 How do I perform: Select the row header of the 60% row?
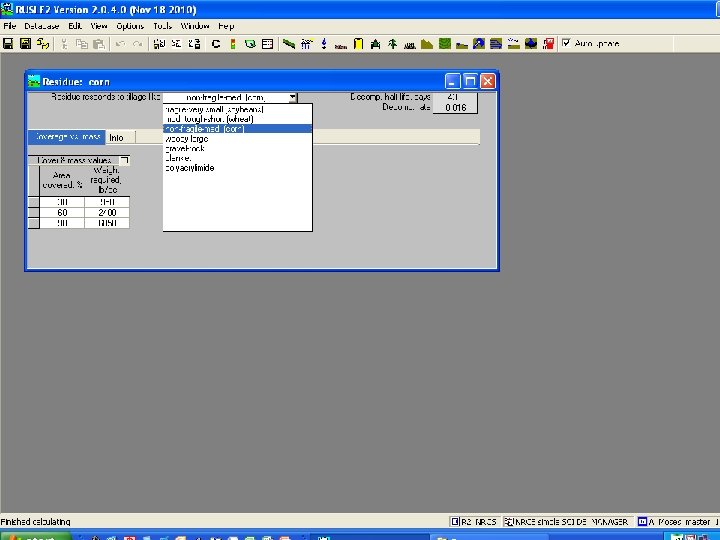pos(34,213)
